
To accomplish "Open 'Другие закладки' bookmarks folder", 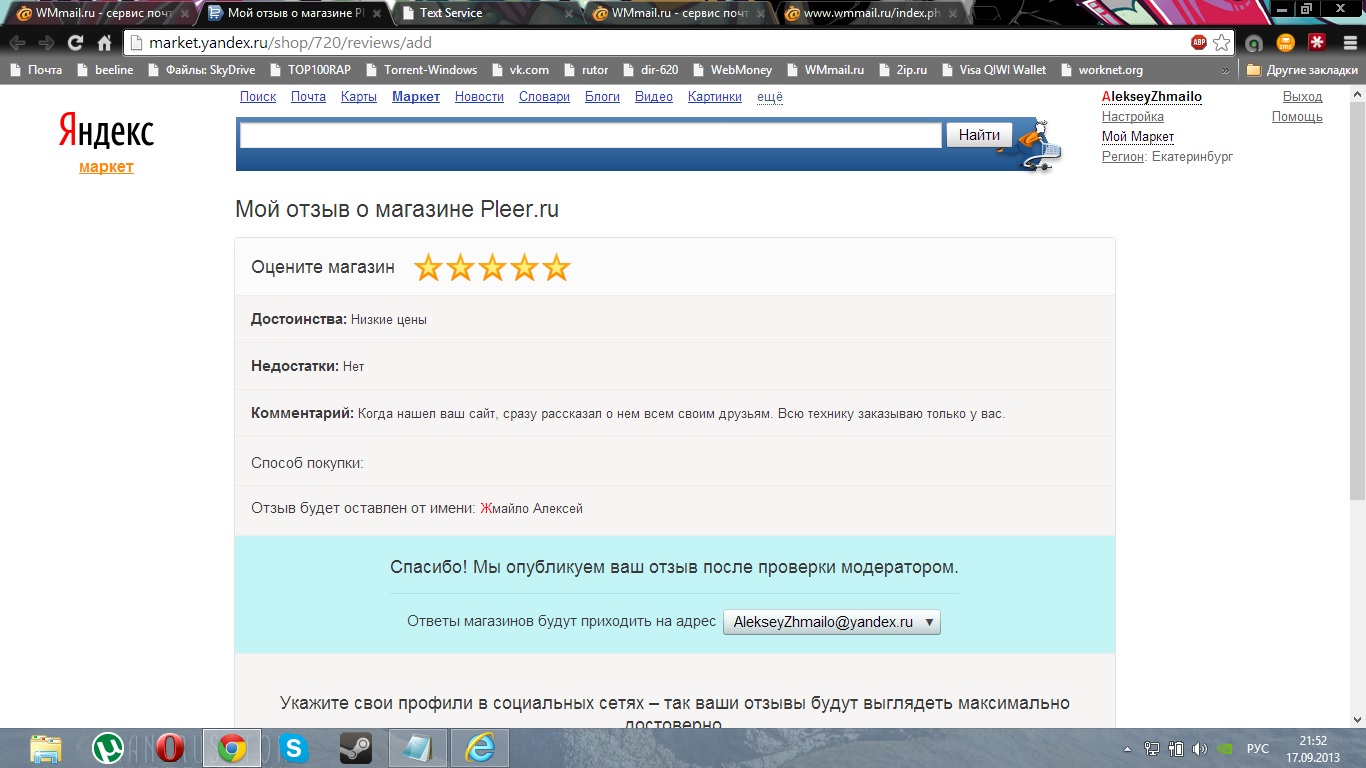I will (1302, 70).
